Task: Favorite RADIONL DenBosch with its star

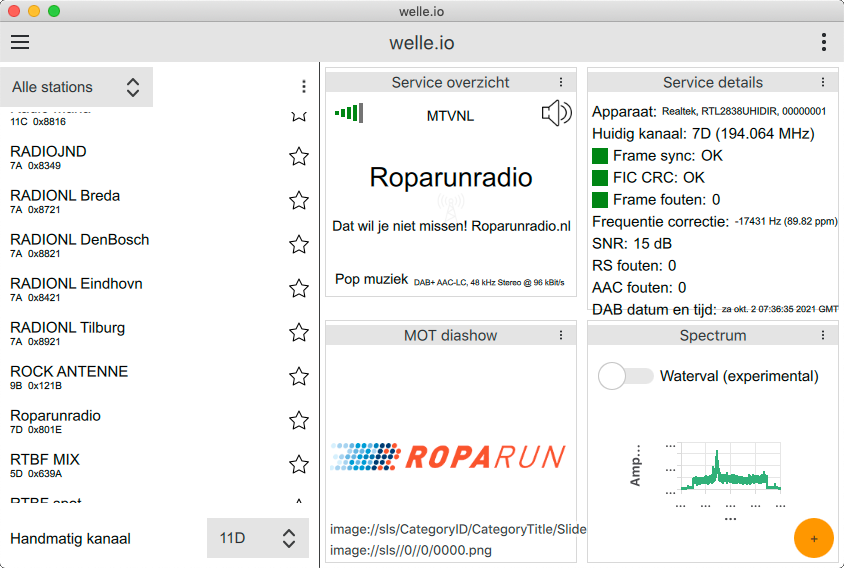Action: click(299, 244)
